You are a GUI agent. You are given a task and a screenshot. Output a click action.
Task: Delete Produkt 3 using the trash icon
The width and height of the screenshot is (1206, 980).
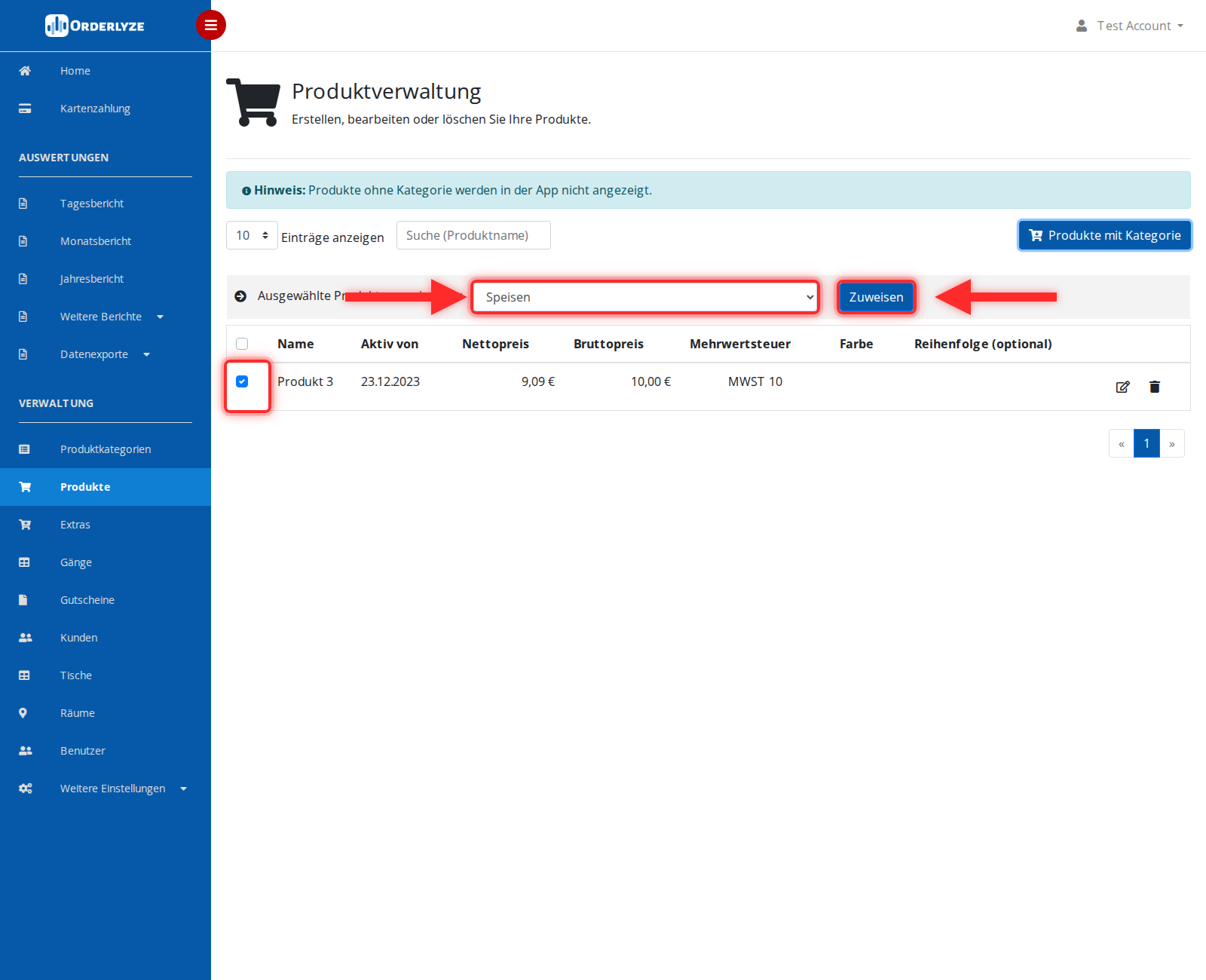[1154, 387]
